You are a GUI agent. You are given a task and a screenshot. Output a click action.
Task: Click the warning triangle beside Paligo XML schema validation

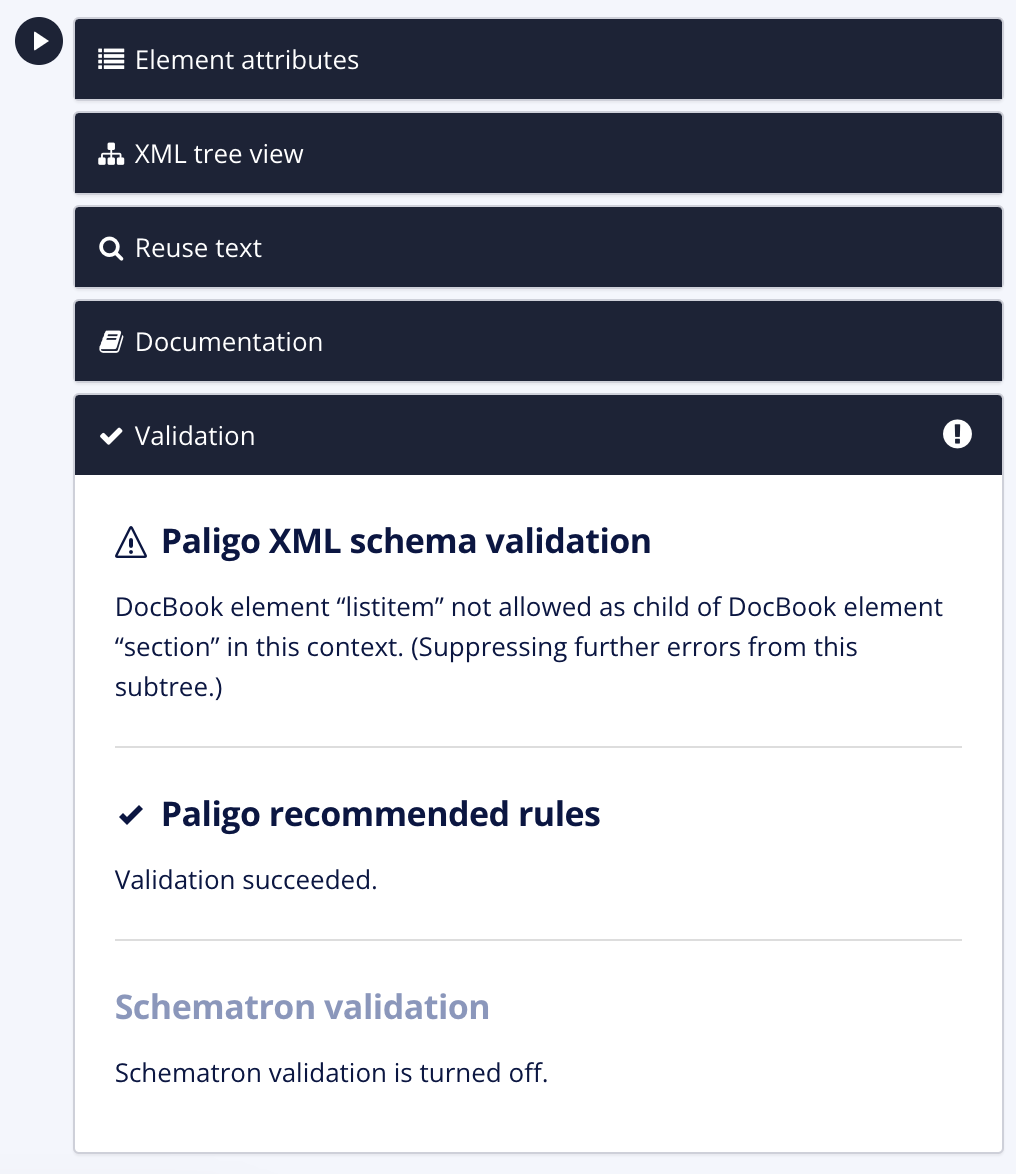[129, 541]
